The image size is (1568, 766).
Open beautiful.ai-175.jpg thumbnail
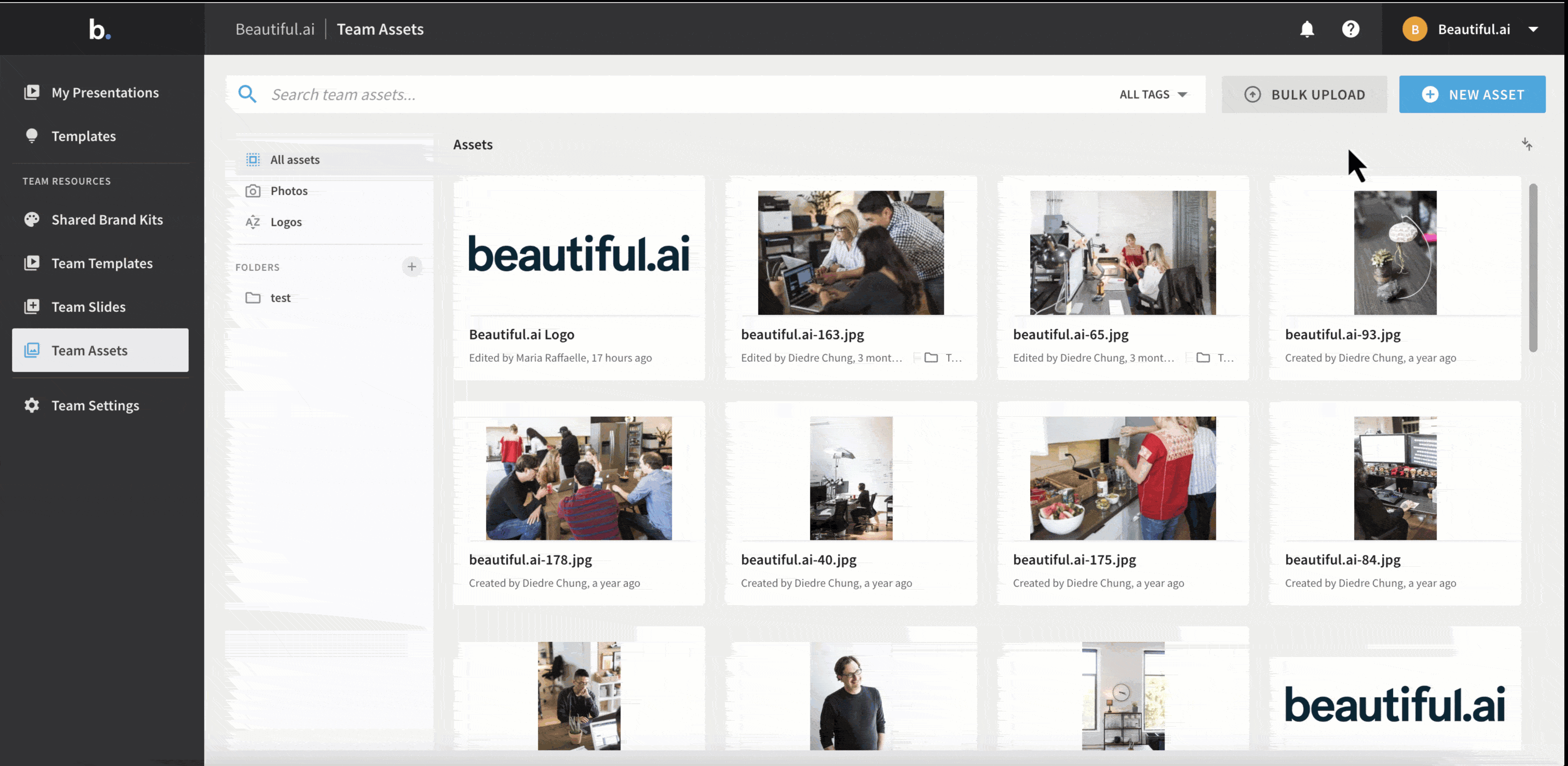pyautogui.click(x=1123, y=478)
